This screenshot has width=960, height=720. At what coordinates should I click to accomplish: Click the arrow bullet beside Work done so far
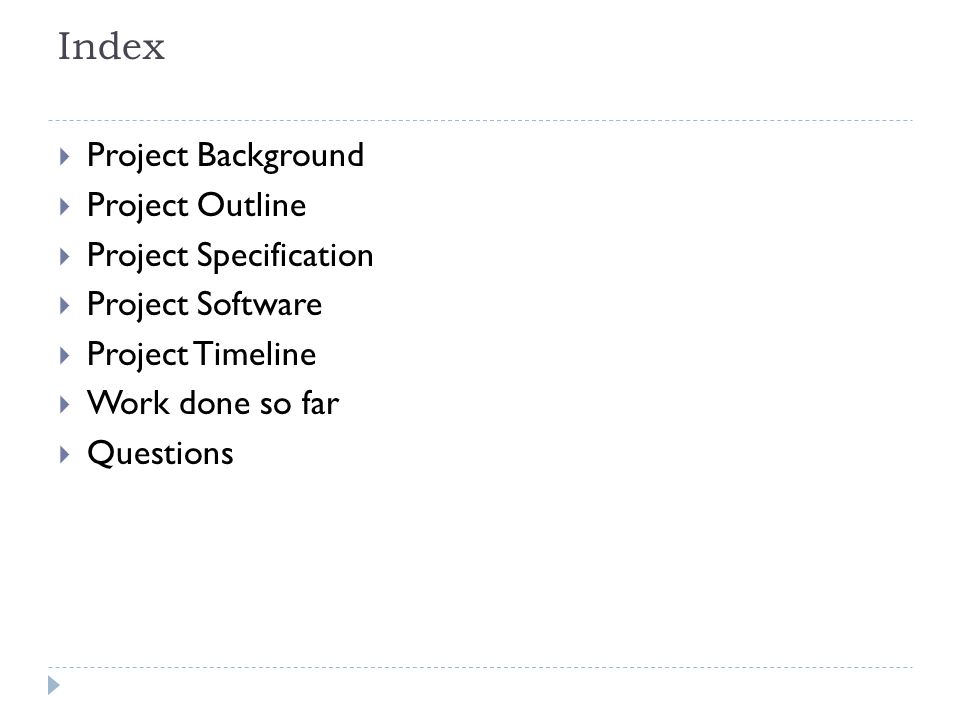[x=64, y=404]
